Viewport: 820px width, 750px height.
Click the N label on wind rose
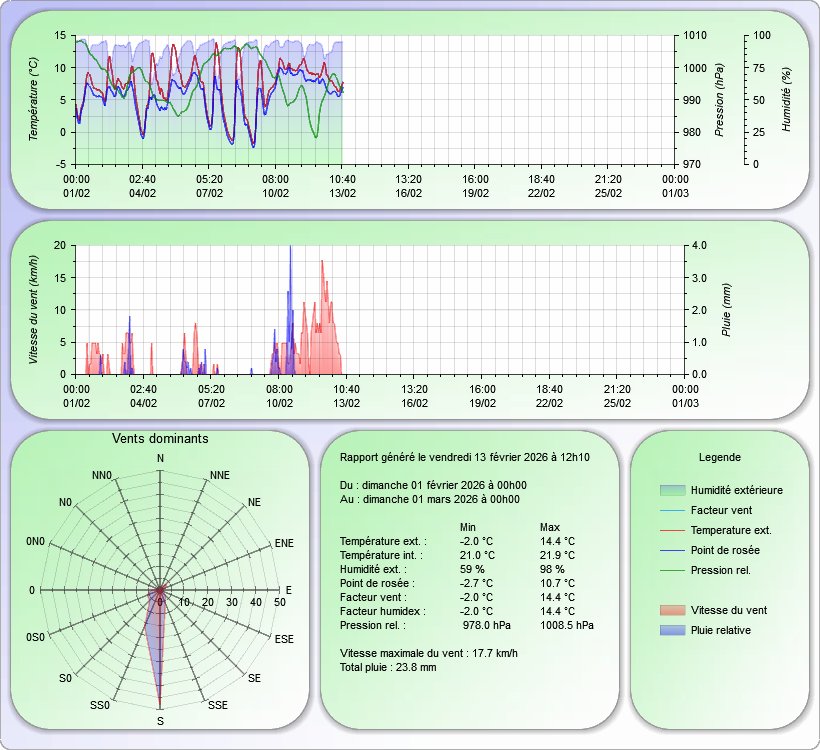pyautogui.click(x=160, y=458)
